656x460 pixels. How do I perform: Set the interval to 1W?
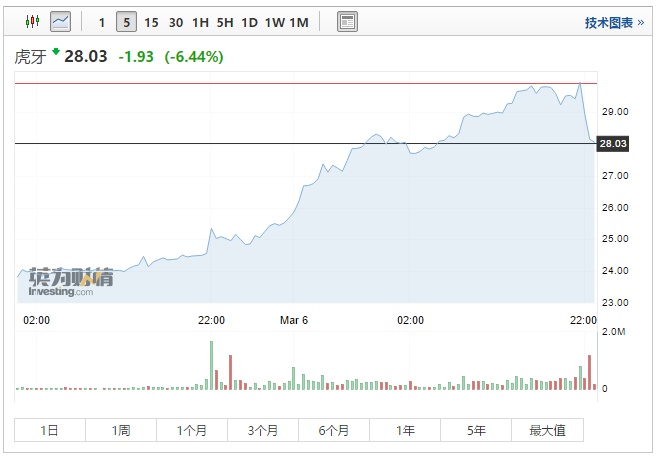point(274,22)
